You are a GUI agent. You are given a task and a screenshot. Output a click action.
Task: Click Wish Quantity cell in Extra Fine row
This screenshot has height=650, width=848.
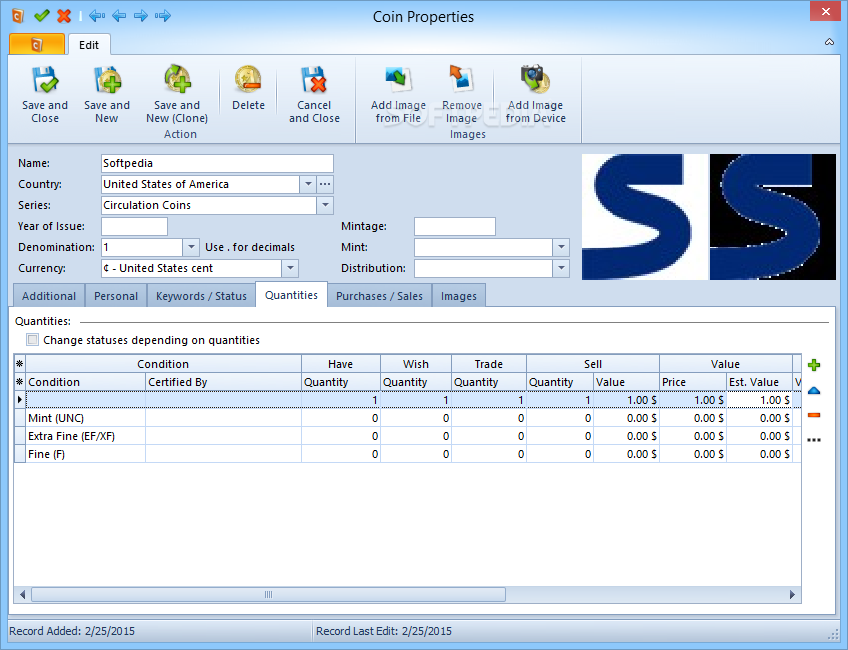[x=416, y=436]
